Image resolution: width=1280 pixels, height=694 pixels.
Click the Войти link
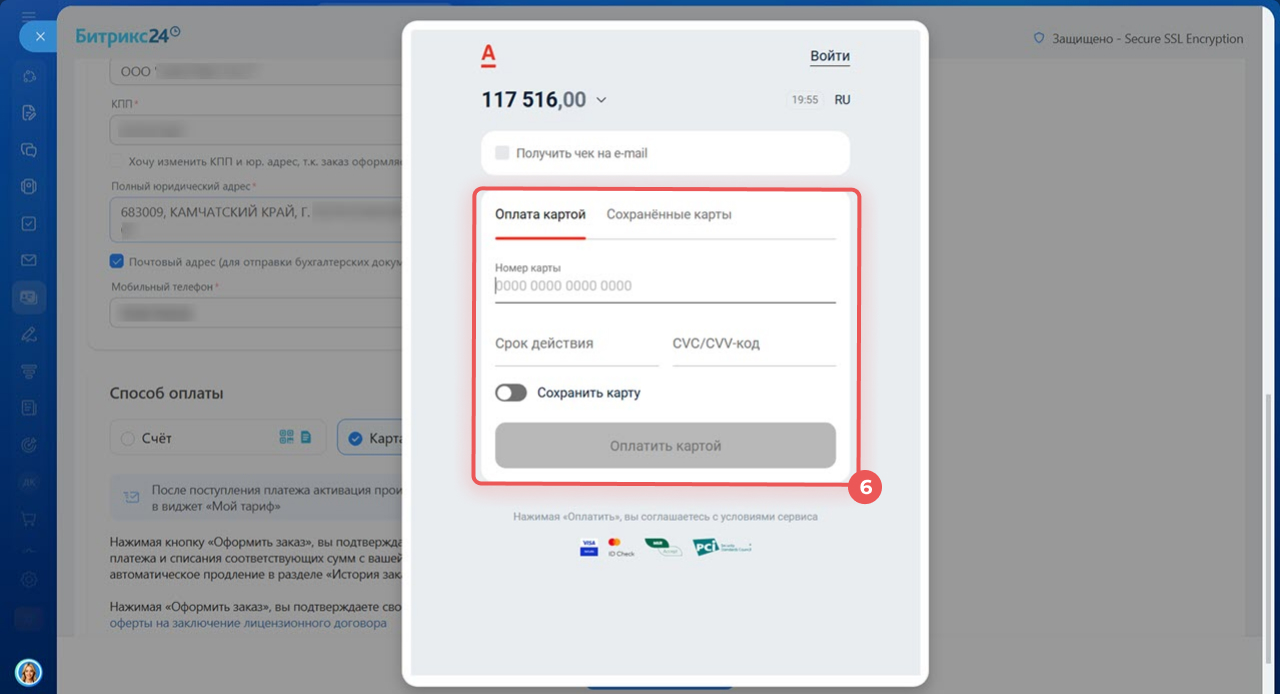click(x=829, y=56)
